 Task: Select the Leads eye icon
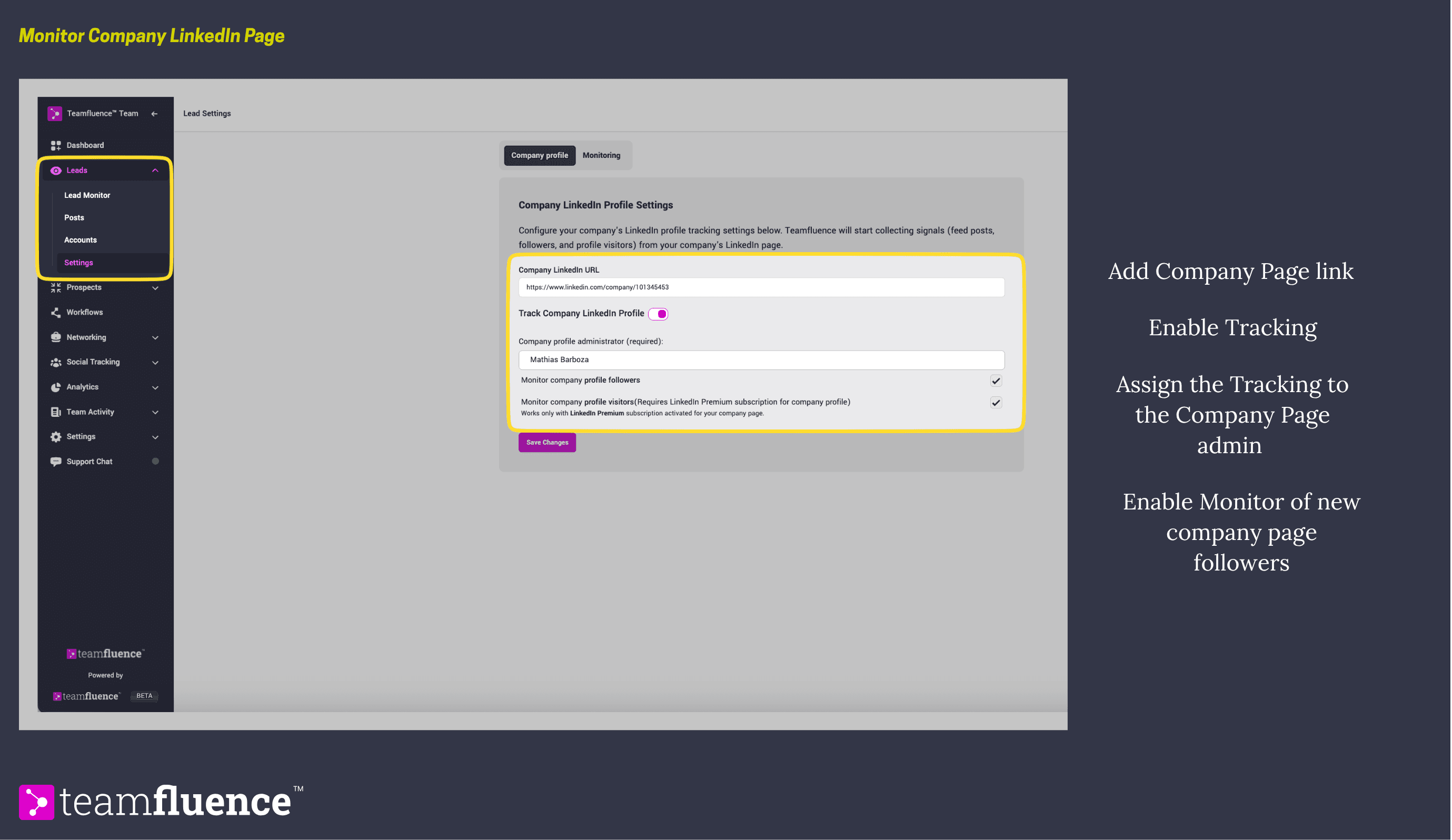[55, 170]
